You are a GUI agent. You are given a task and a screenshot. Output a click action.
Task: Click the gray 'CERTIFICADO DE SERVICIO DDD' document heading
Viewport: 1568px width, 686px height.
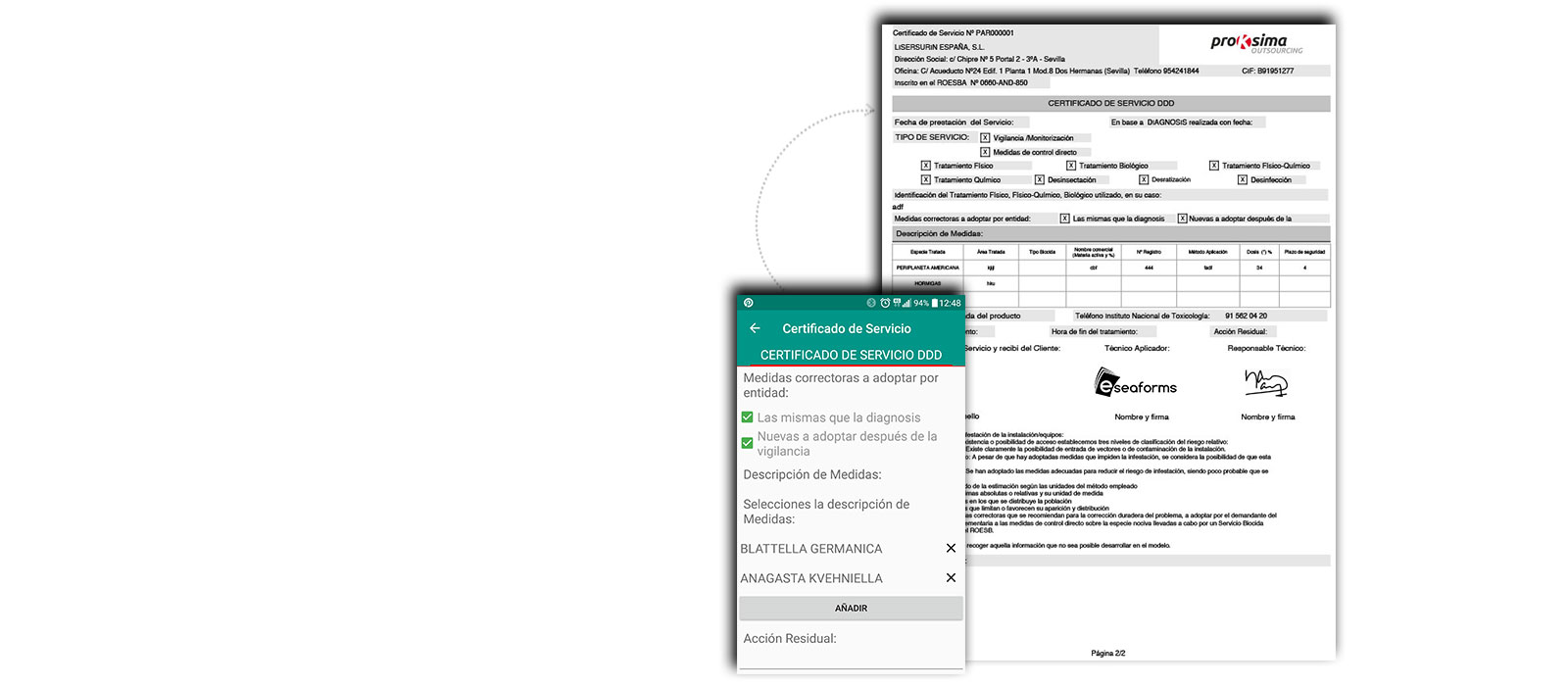click(1111, 103)
